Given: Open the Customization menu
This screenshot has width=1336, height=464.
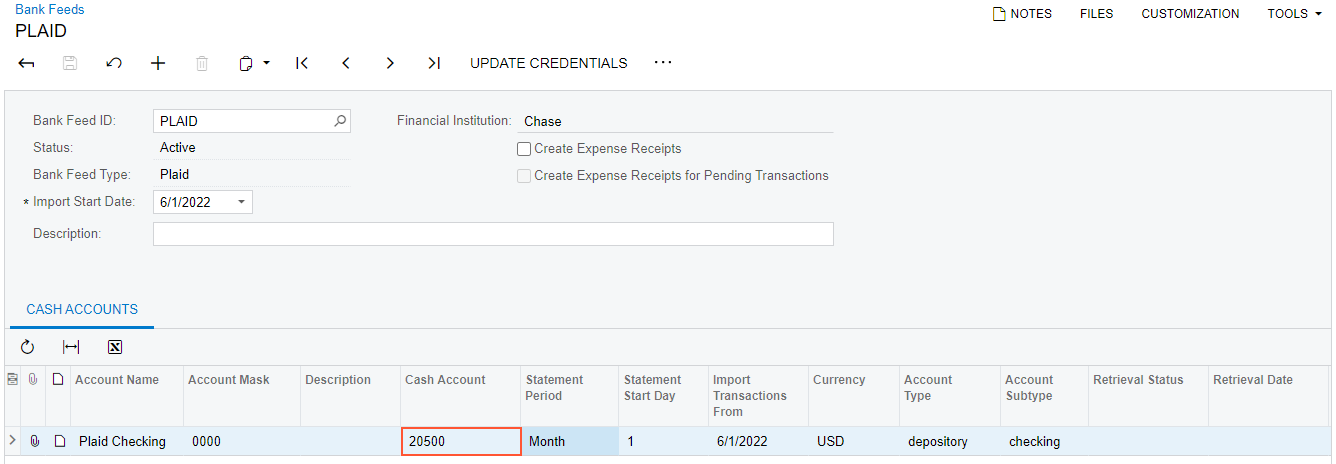Looking at the screenshot, I should (1190, 14).
